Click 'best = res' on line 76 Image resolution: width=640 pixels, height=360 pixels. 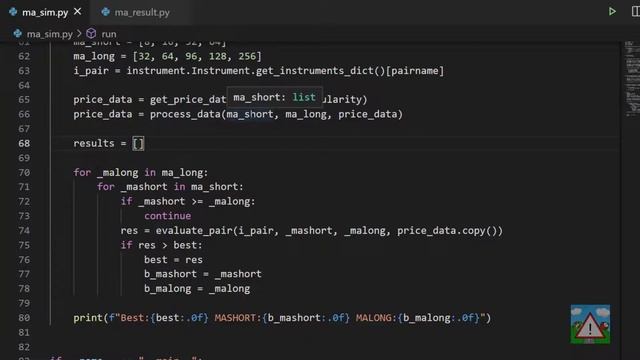click(173, 260)
